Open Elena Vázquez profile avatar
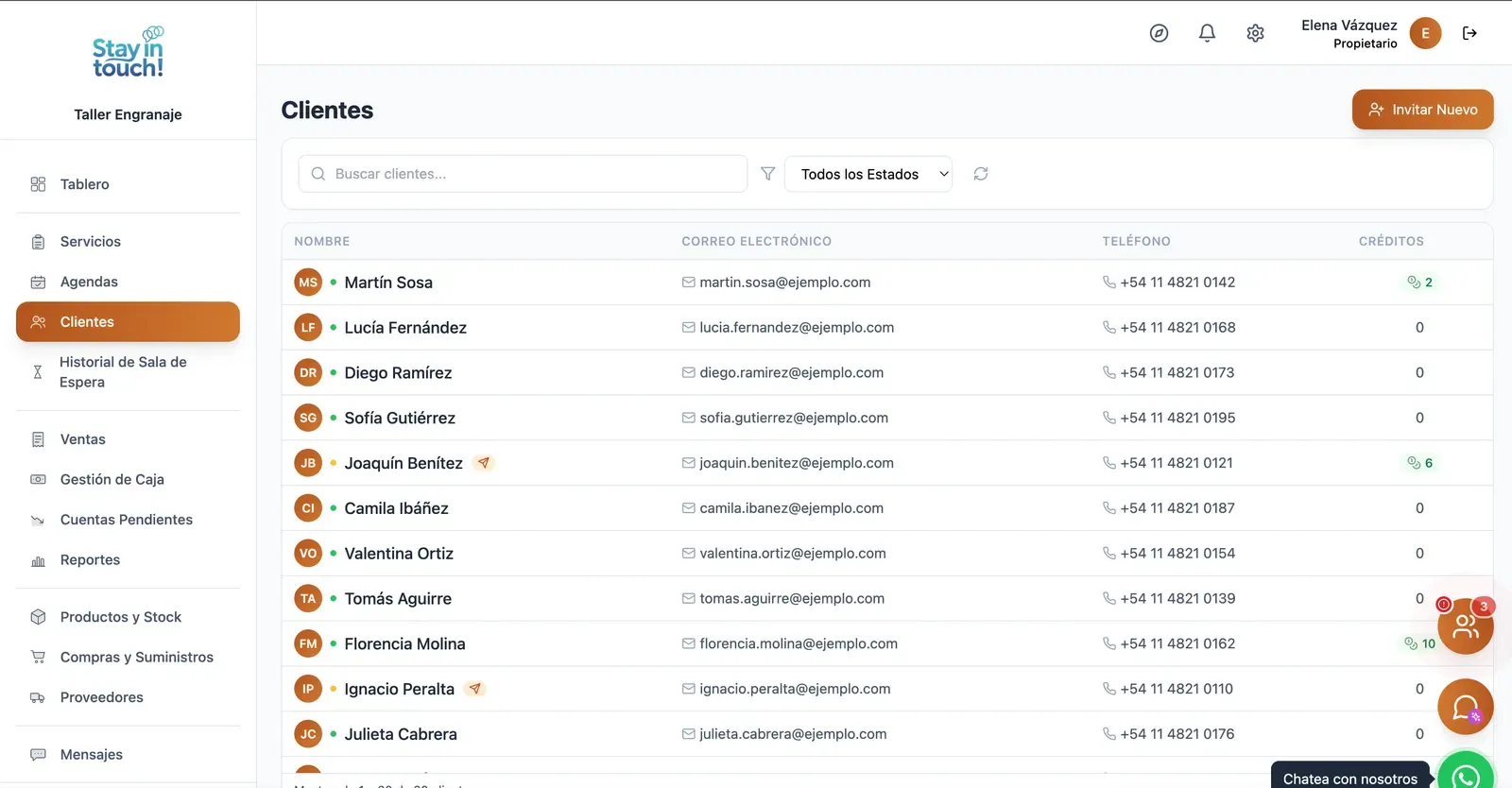This screenshot has height=788, width=1512. (x=1425, y=33)
